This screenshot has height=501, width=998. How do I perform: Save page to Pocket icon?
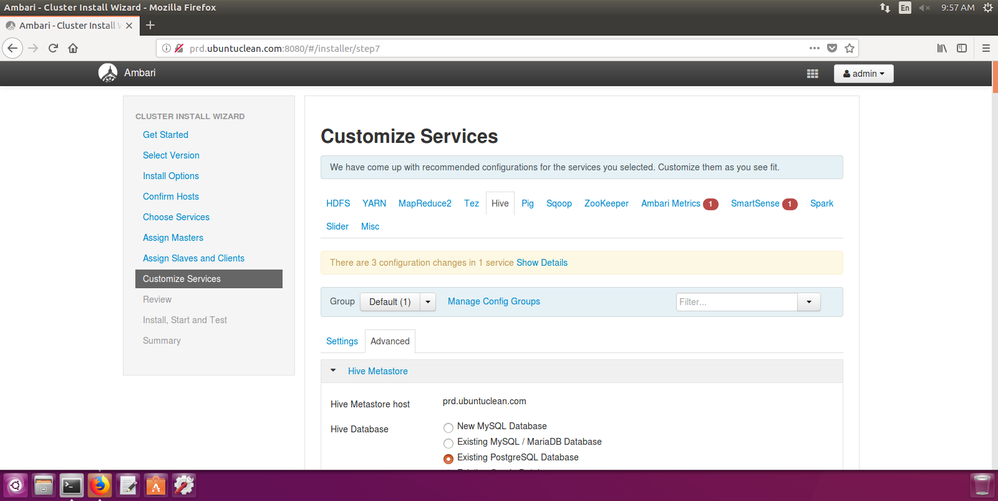(832, 48)
